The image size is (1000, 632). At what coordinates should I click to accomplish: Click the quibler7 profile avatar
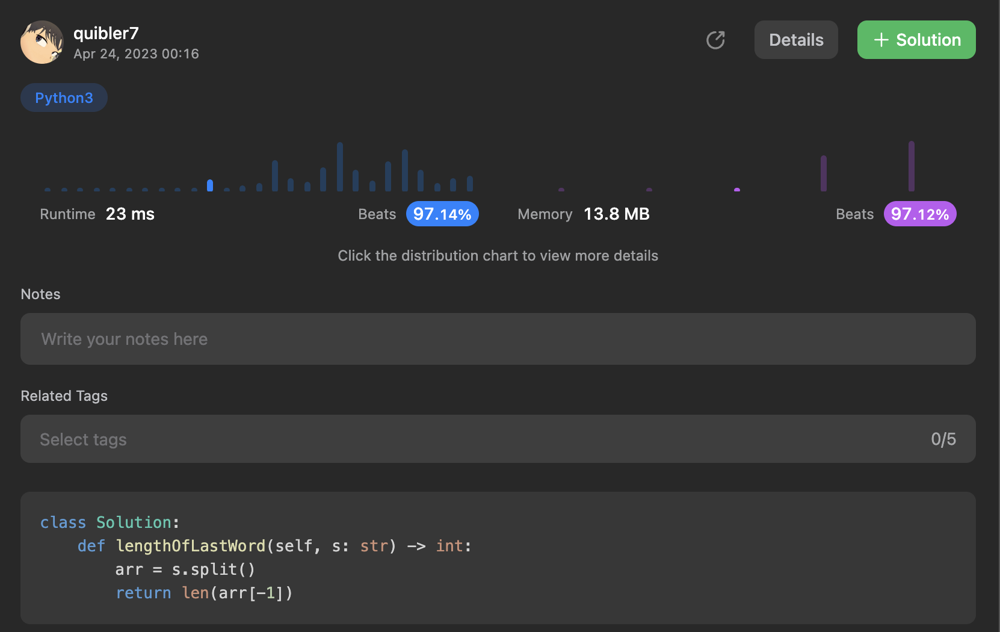pos(42,42)
